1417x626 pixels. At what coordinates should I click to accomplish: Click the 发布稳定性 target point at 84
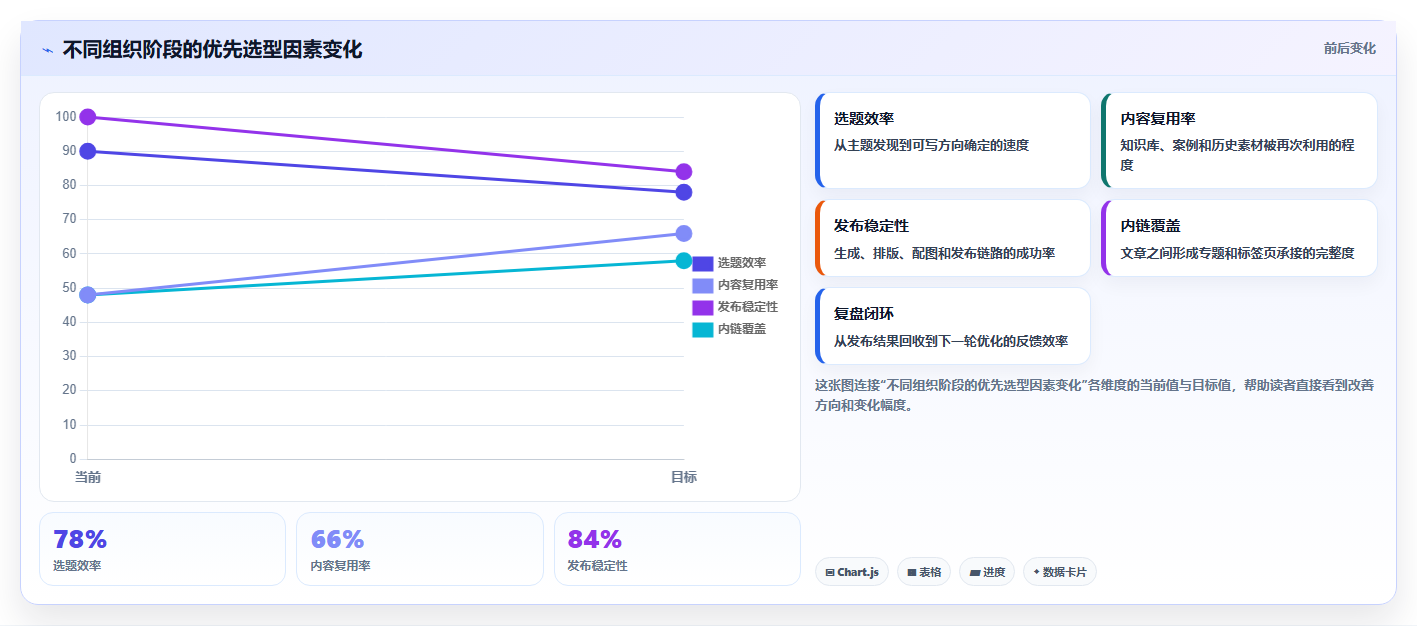684,172
